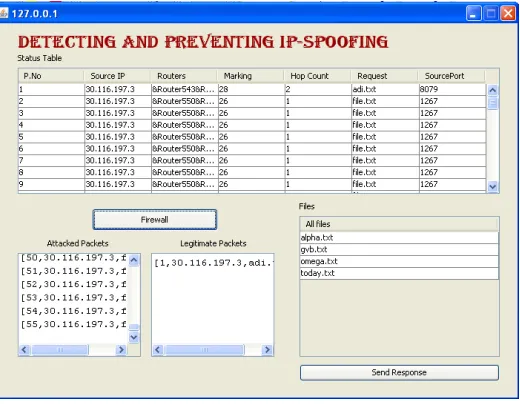Click the All files column header
Image resolution: width=520 pixels, height=404 pixels.
point(399,224)
